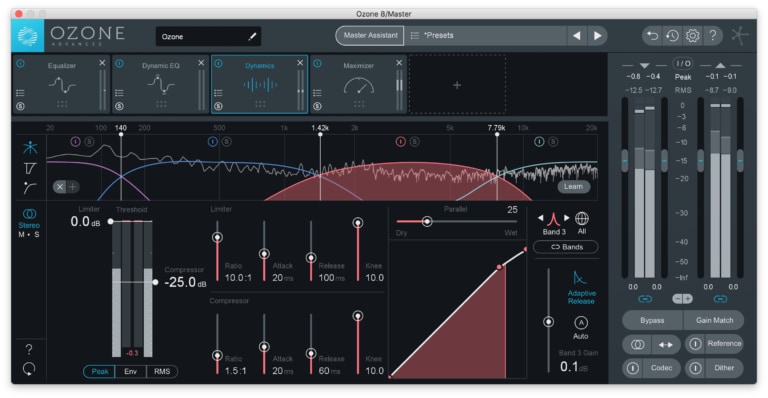768x398 pixels.
Task: Adjust the Limiter Ratio slider
Action: pyautogui.click(x=217, y=237)
